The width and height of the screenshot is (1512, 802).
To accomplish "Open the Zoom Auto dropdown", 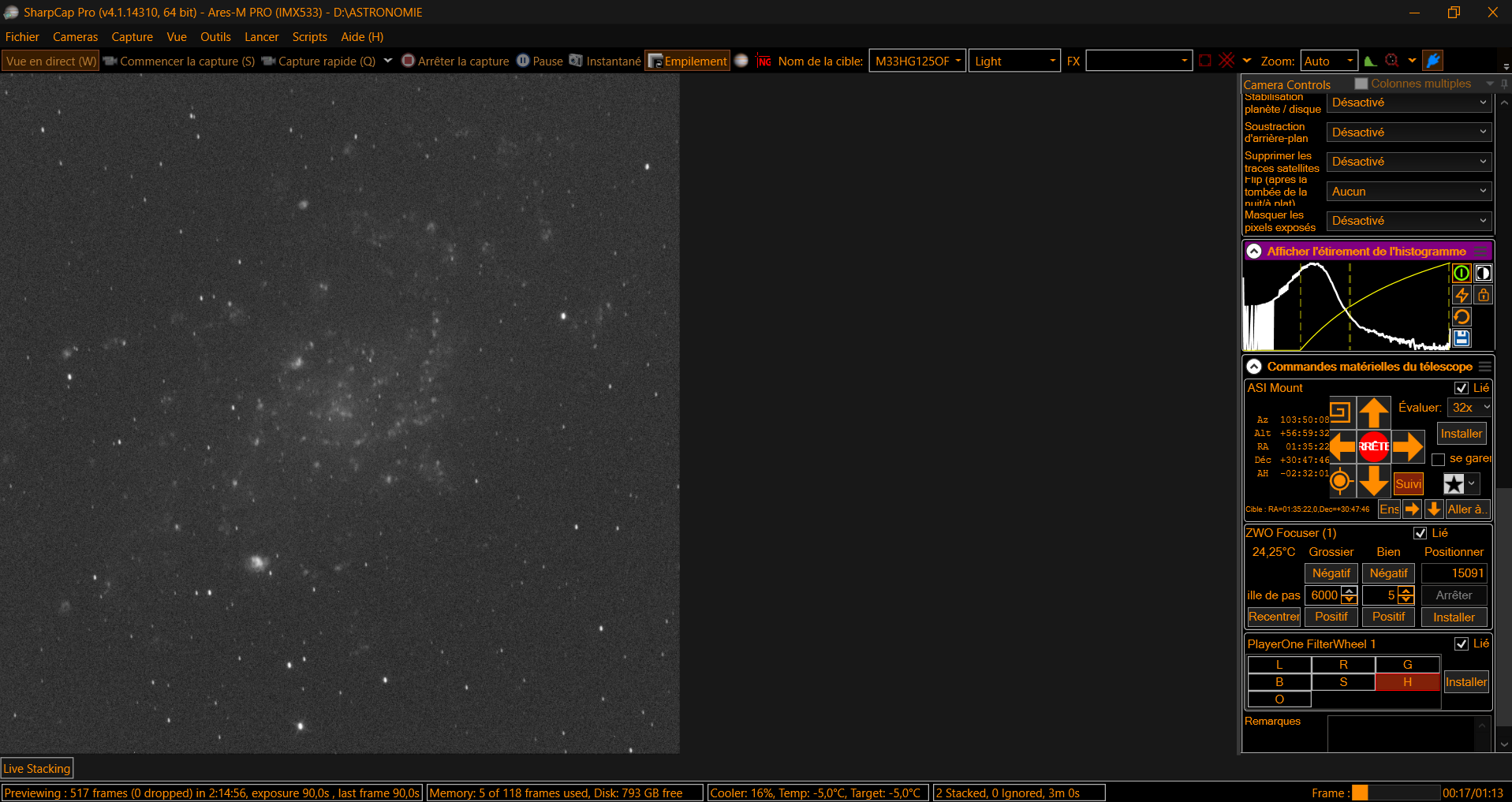I will tap(1329, 62).
